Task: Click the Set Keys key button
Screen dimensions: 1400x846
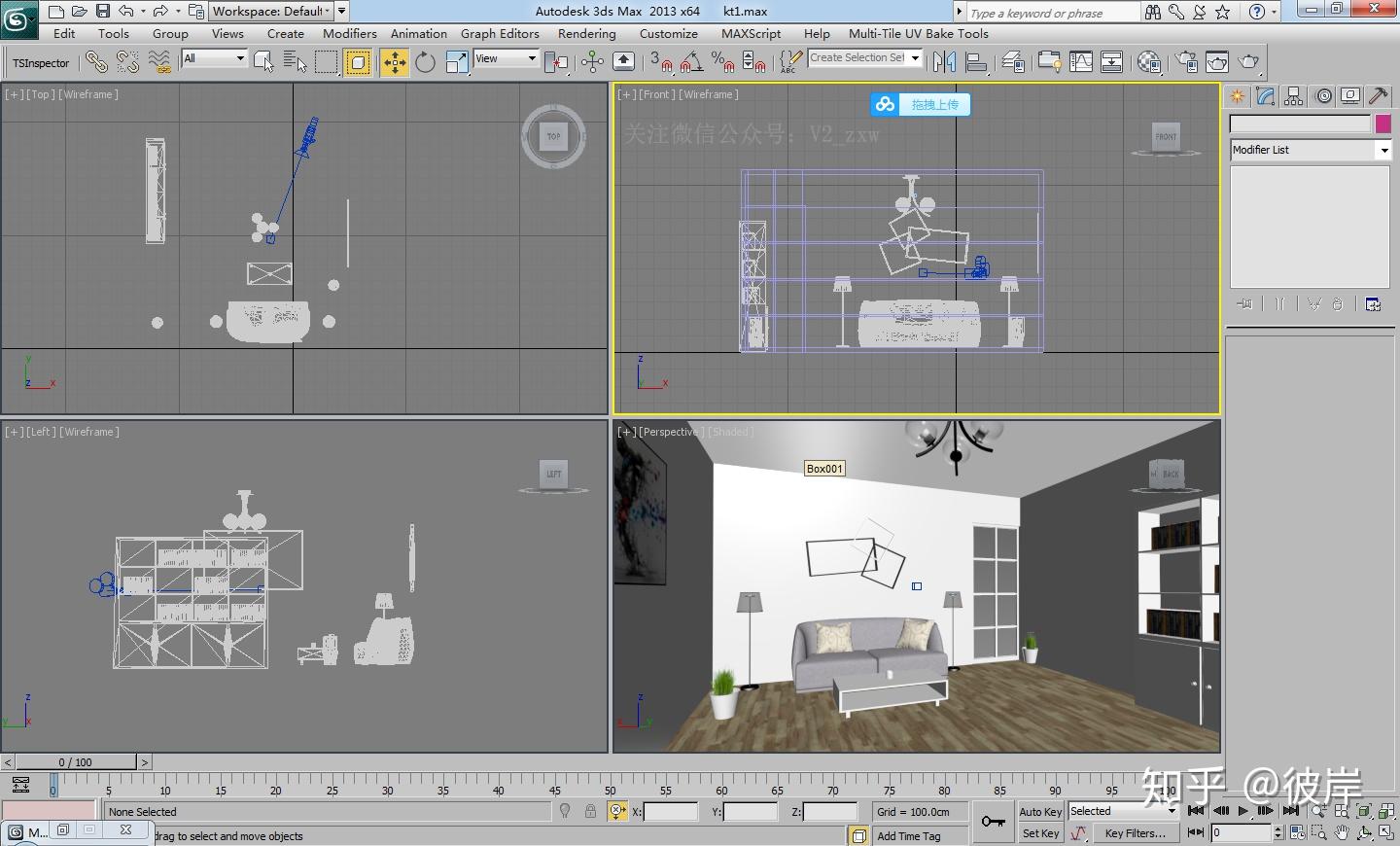Action: [x=993, y=822]
